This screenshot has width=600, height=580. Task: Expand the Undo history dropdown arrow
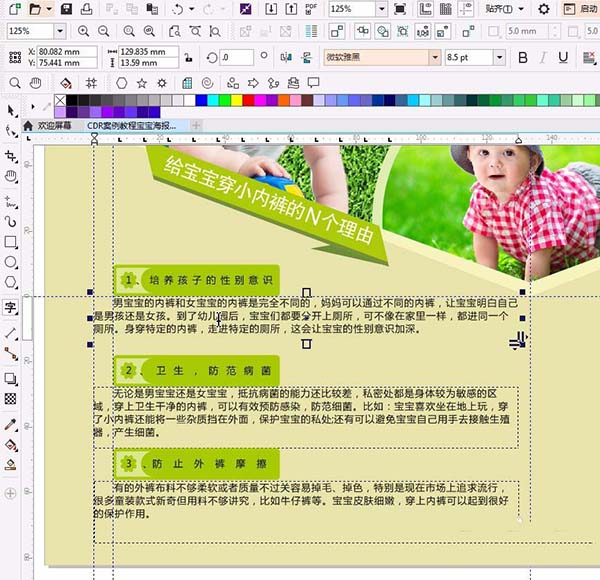191,8
